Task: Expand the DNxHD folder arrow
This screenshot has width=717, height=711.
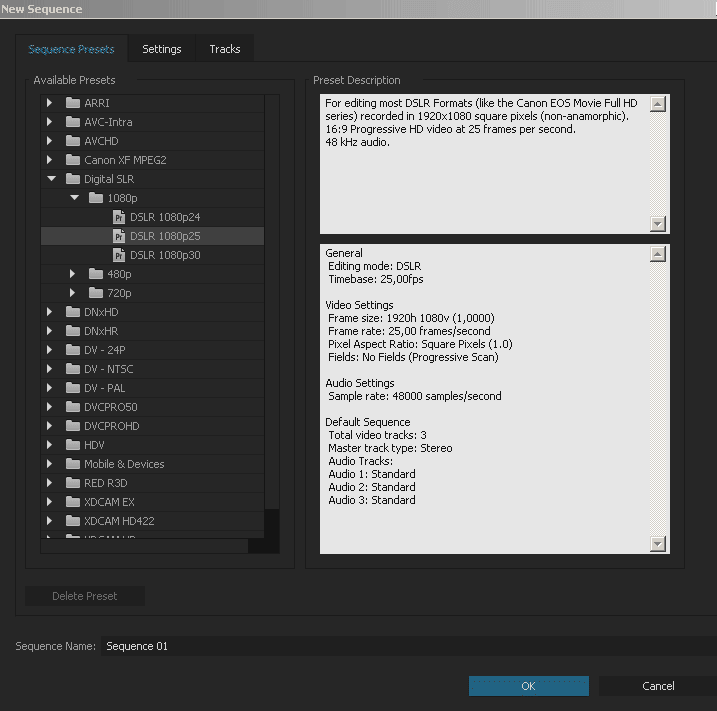Action: click(x=49, y=312)
